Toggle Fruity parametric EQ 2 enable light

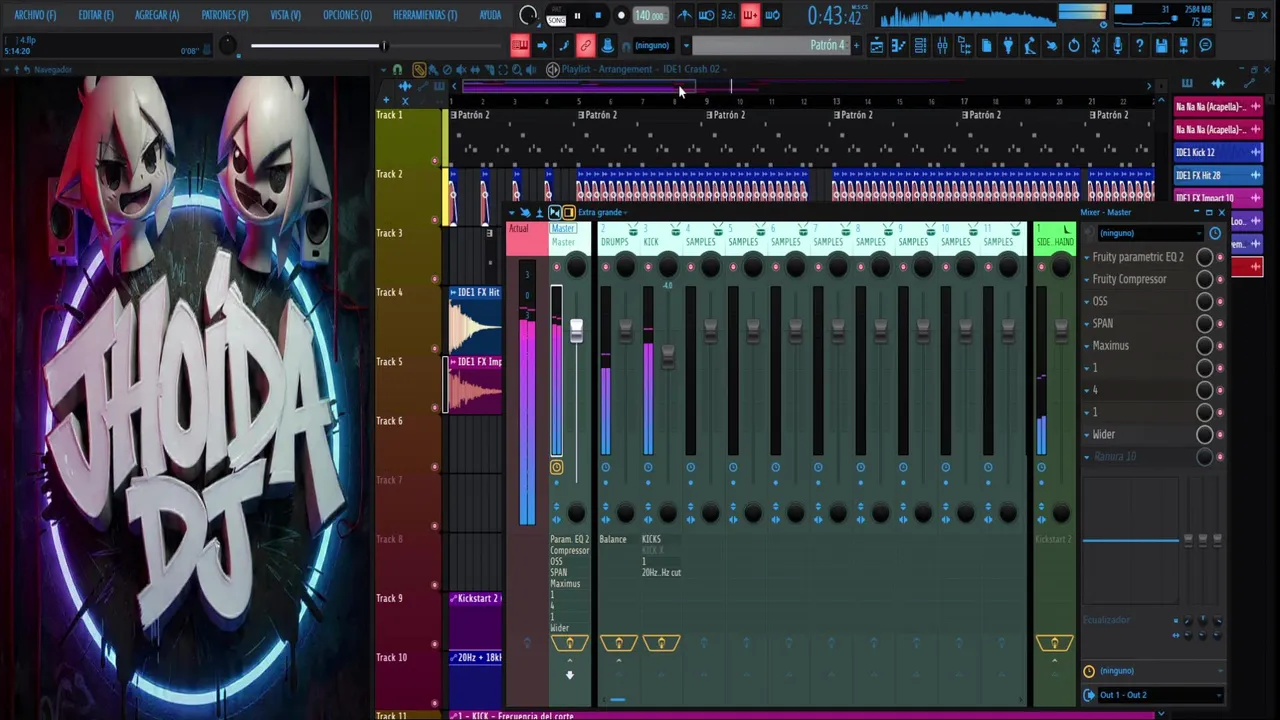click(1220, 258)
